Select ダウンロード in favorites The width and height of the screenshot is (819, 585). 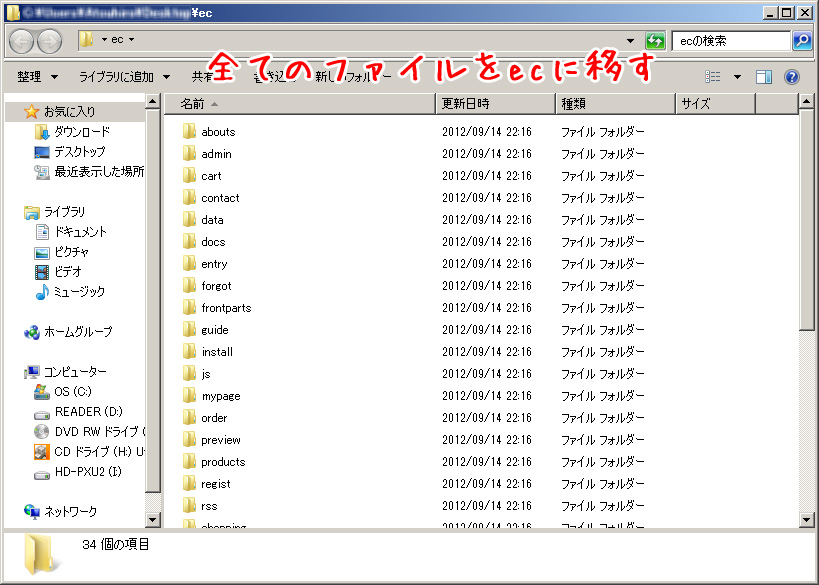point(81,132)
